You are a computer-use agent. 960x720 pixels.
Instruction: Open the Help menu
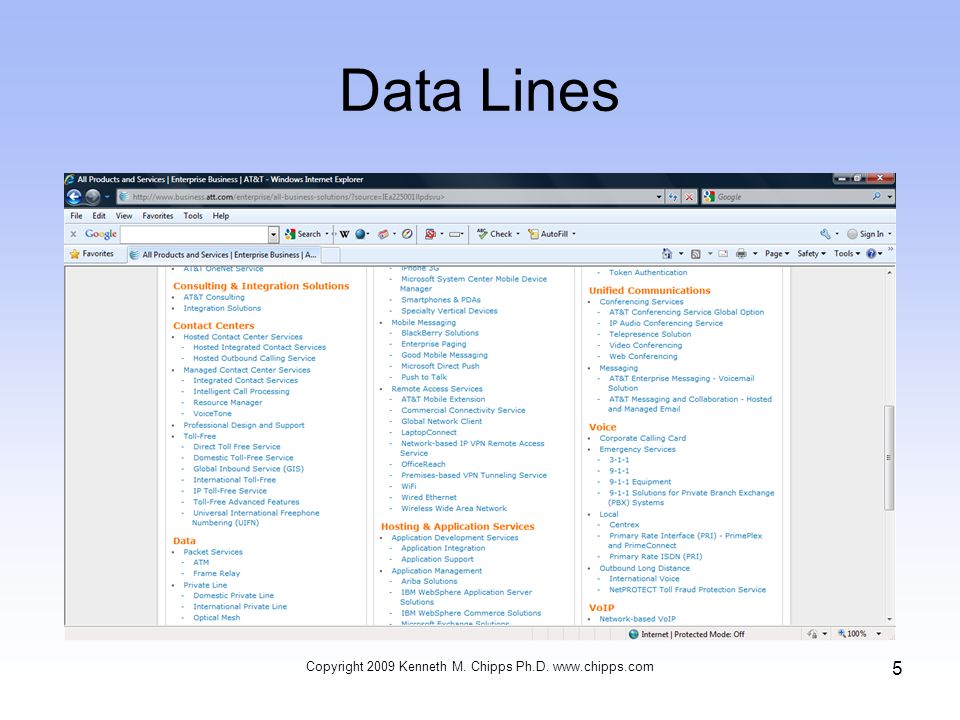coord(221,216)
